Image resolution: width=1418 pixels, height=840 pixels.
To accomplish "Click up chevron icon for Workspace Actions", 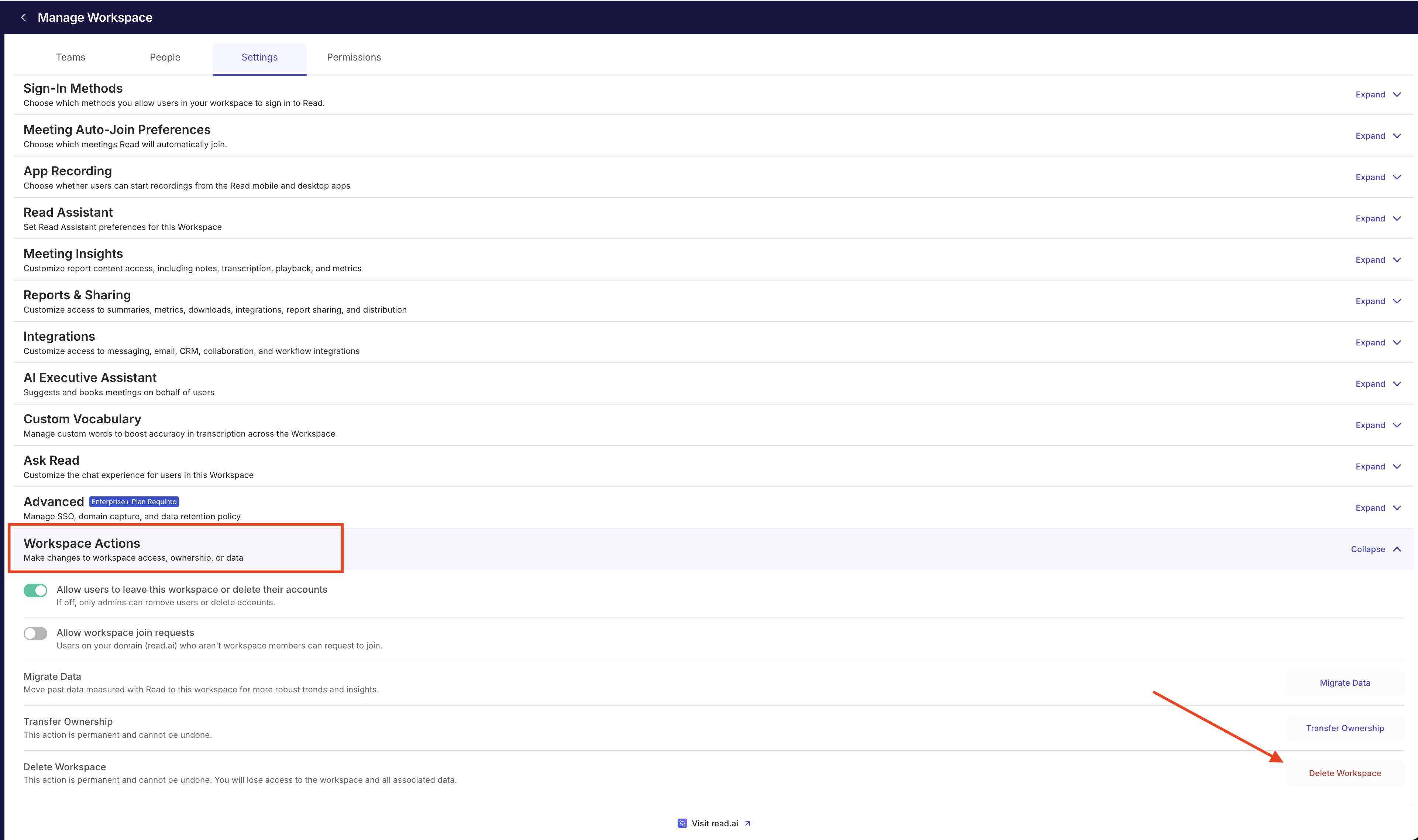I will (x=1397, y=549).
